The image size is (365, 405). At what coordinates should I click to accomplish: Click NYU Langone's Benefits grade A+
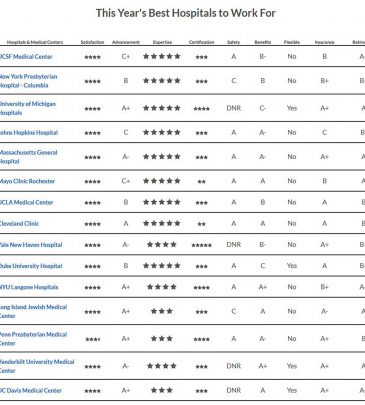tap(263, 287)
